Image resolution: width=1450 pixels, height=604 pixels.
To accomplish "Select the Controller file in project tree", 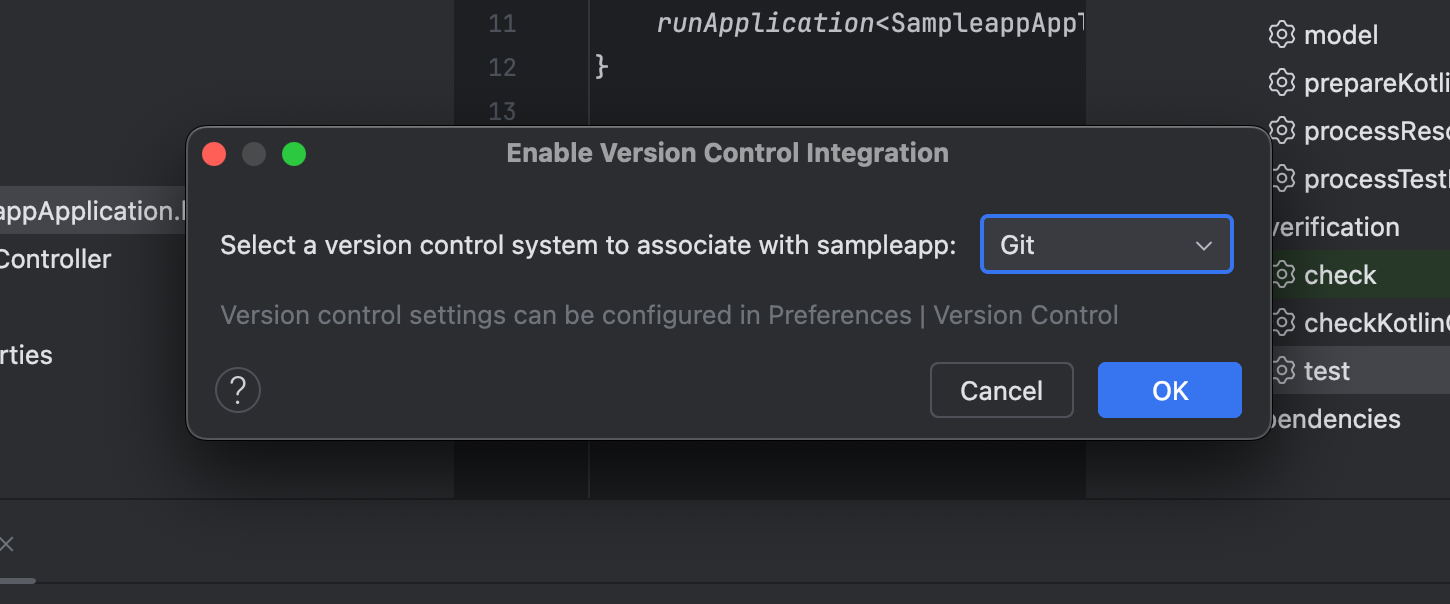I will tap(55, 259).
